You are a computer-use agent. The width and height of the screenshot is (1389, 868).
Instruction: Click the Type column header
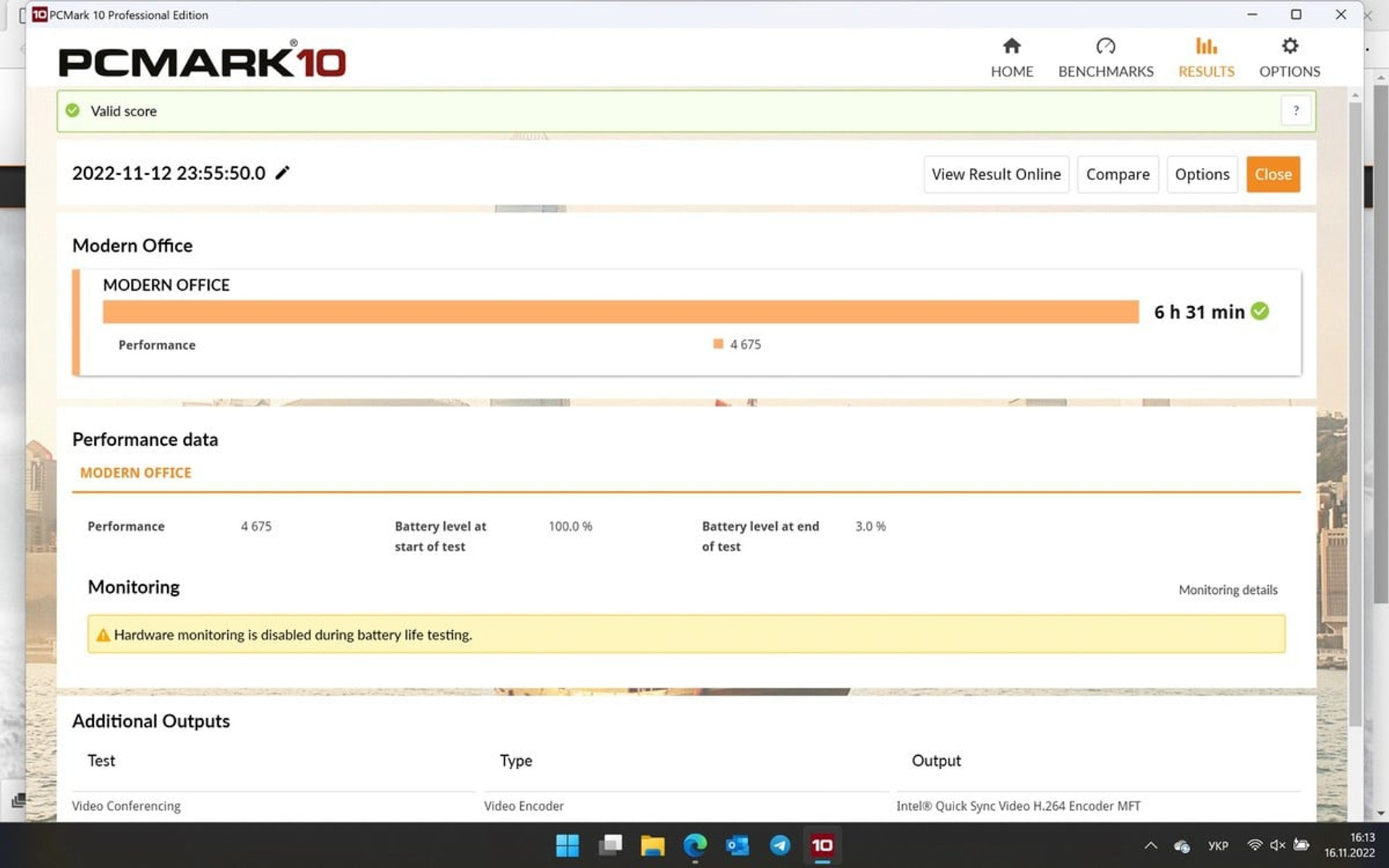[x=516, y=760]
